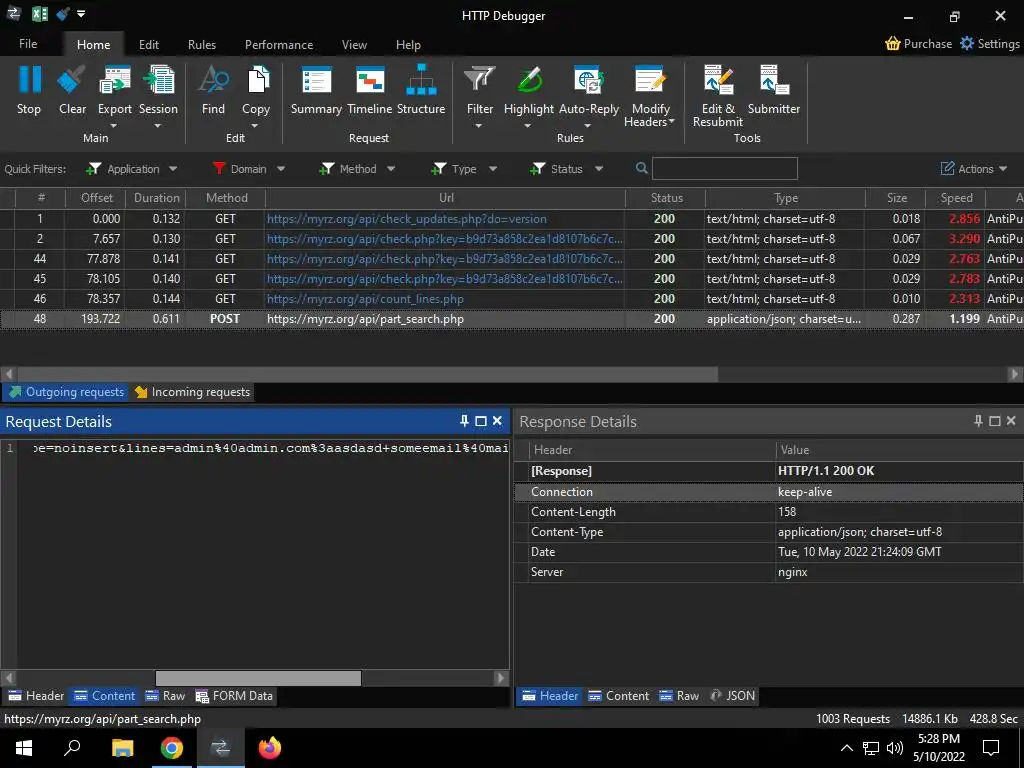Clear the request list
The image size is (1024, 768).
pos(72,80)
